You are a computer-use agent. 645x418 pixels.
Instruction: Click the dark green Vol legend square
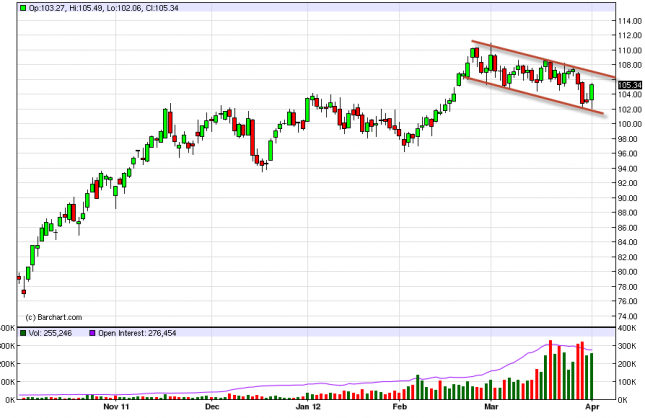click(x=23, y=333)
